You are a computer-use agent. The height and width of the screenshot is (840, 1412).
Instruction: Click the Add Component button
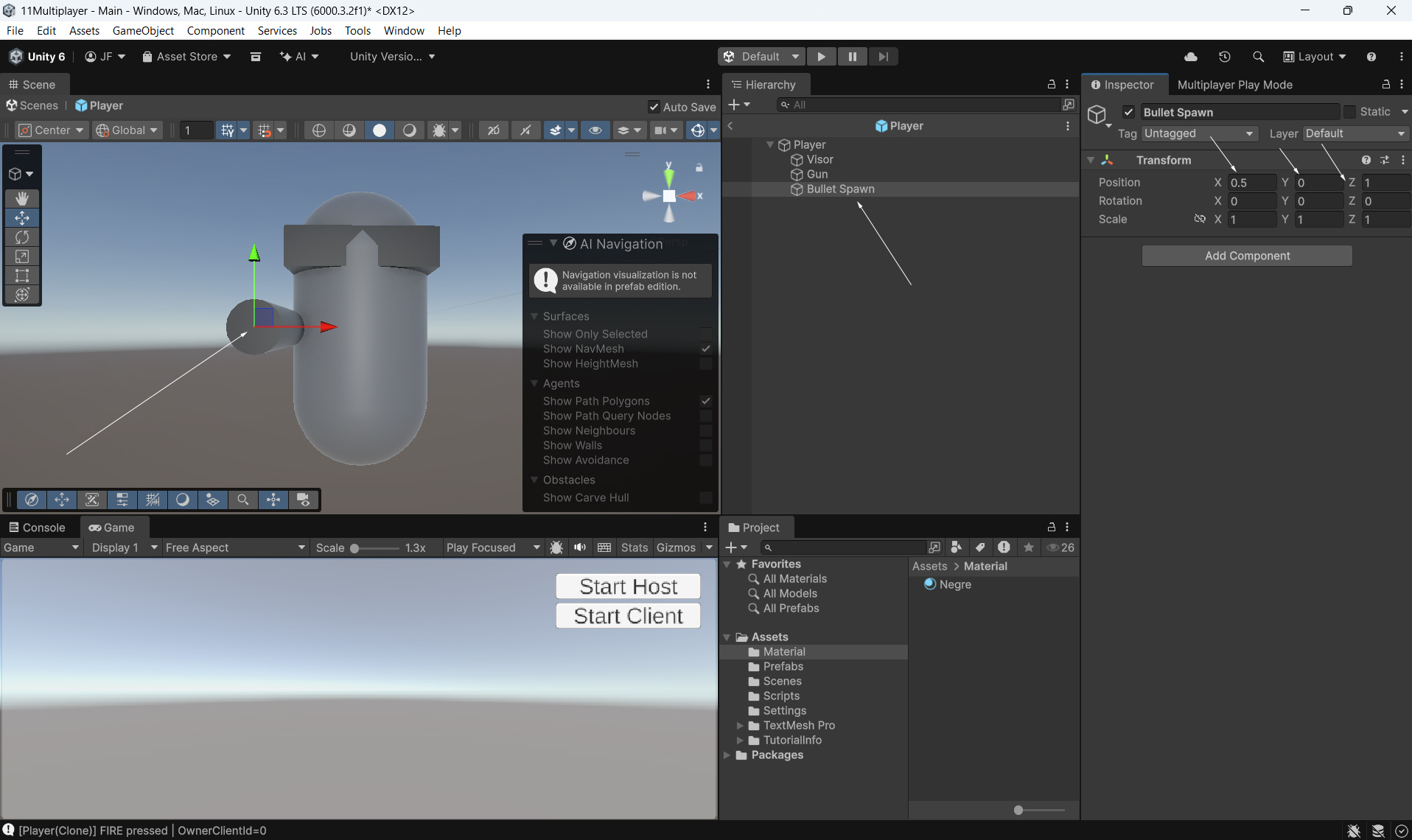(x=1247, y=256)
